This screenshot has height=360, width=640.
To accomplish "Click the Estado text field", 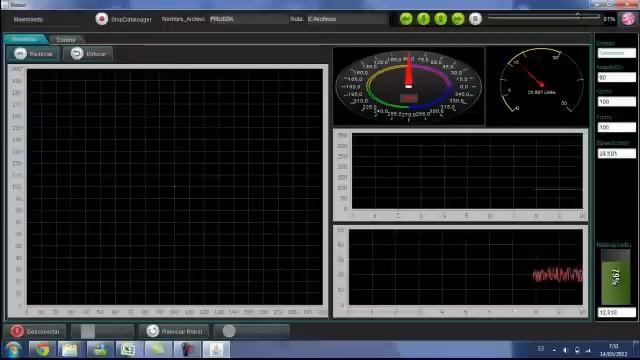I will pyautogui.click(x=616, y=53).
